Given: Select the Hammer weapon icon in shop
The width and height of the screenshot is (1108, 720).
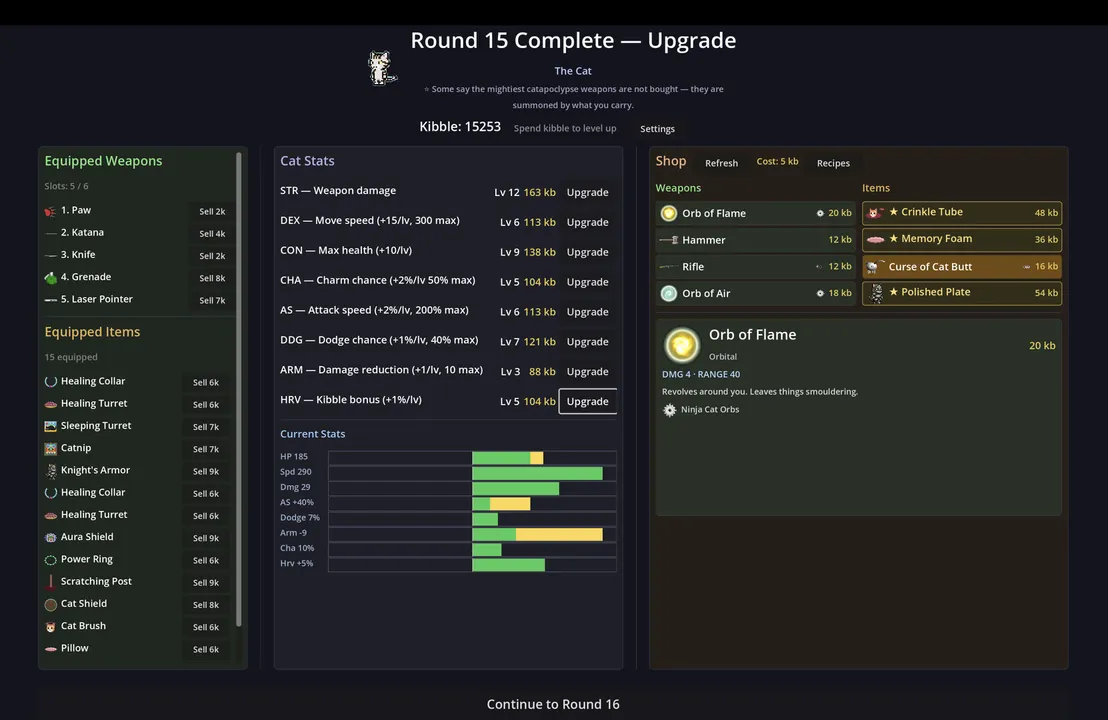Looking at the screenshot, I should (x=668, y=240).
